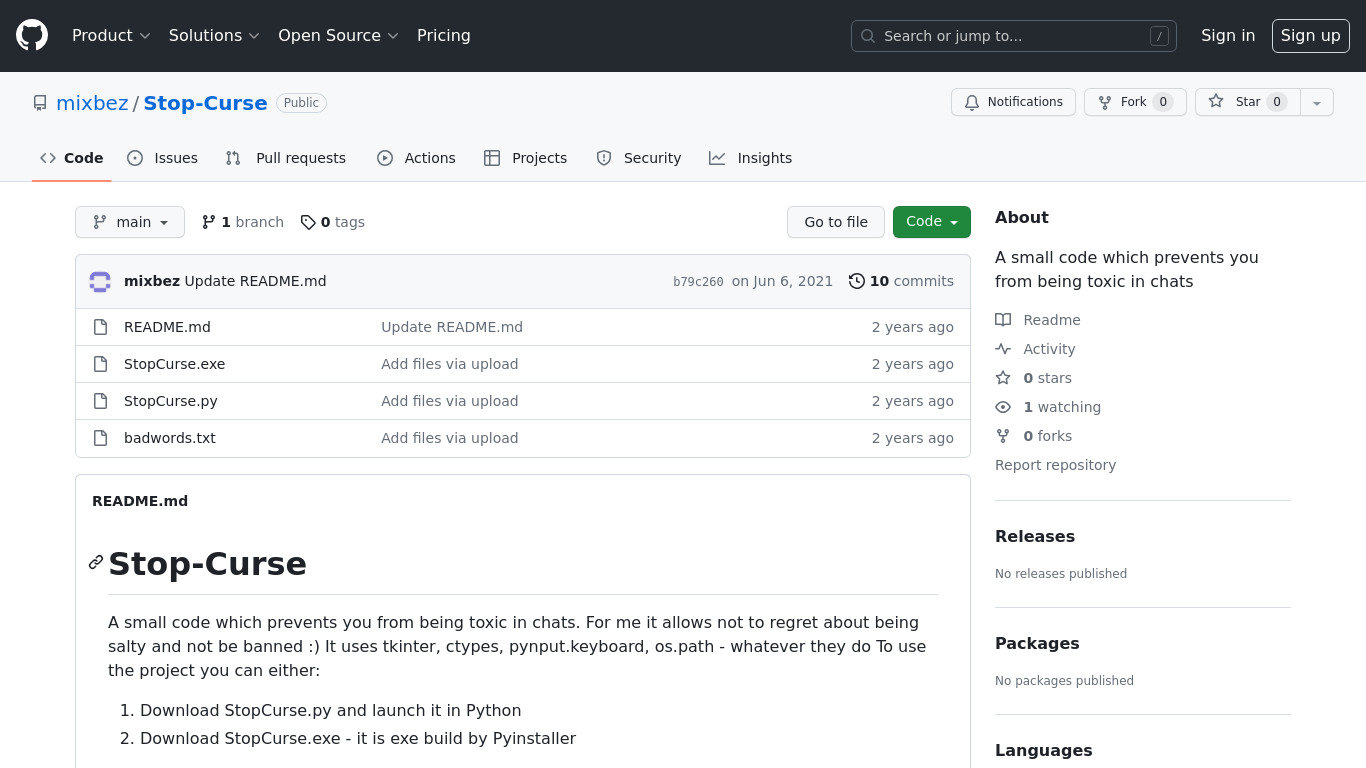The height and width of the screenshot is (768, 1366).
Task: Open the main branch selector
Action: click(130, 222)
